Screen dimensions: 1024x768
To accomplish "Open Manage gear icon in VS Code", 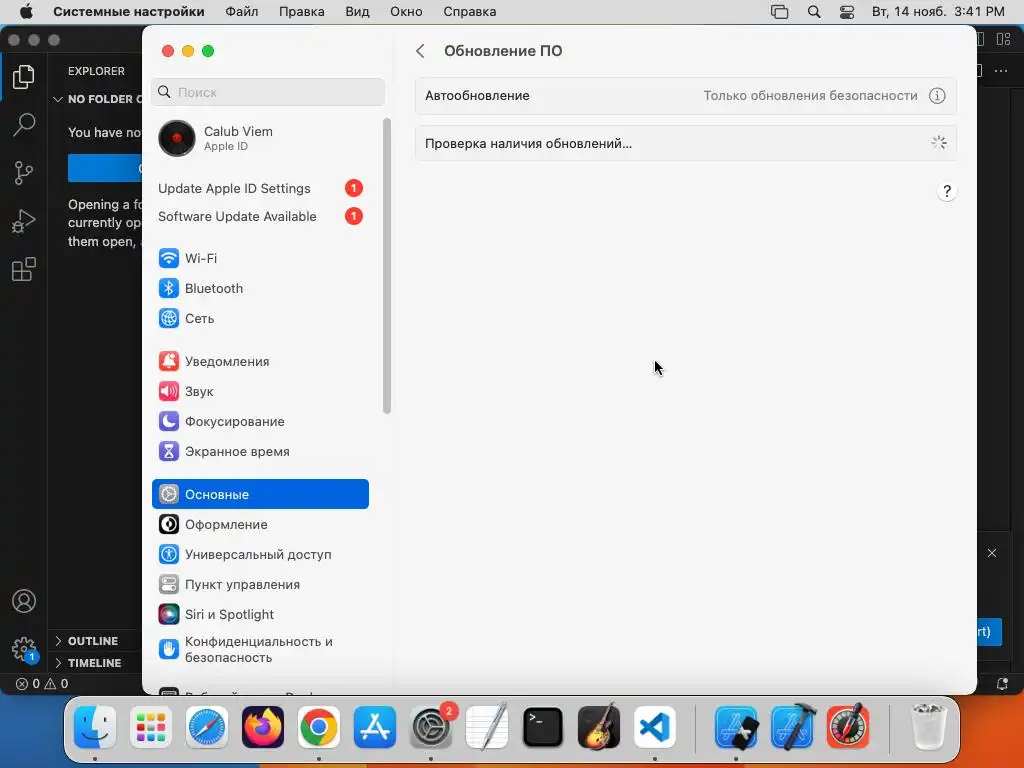I will pos(24,649).
